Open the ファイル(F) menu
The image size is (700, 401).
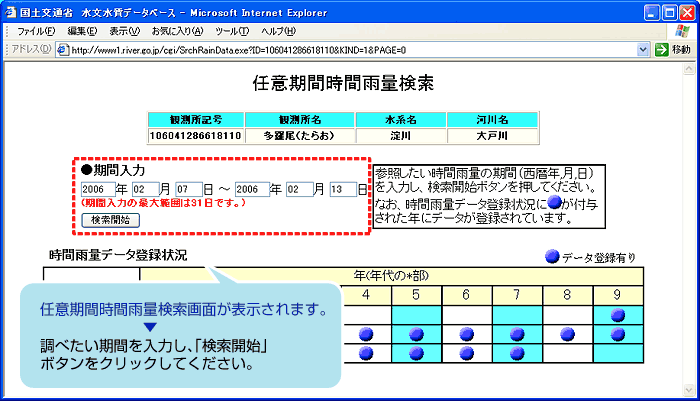click(36, 31)
